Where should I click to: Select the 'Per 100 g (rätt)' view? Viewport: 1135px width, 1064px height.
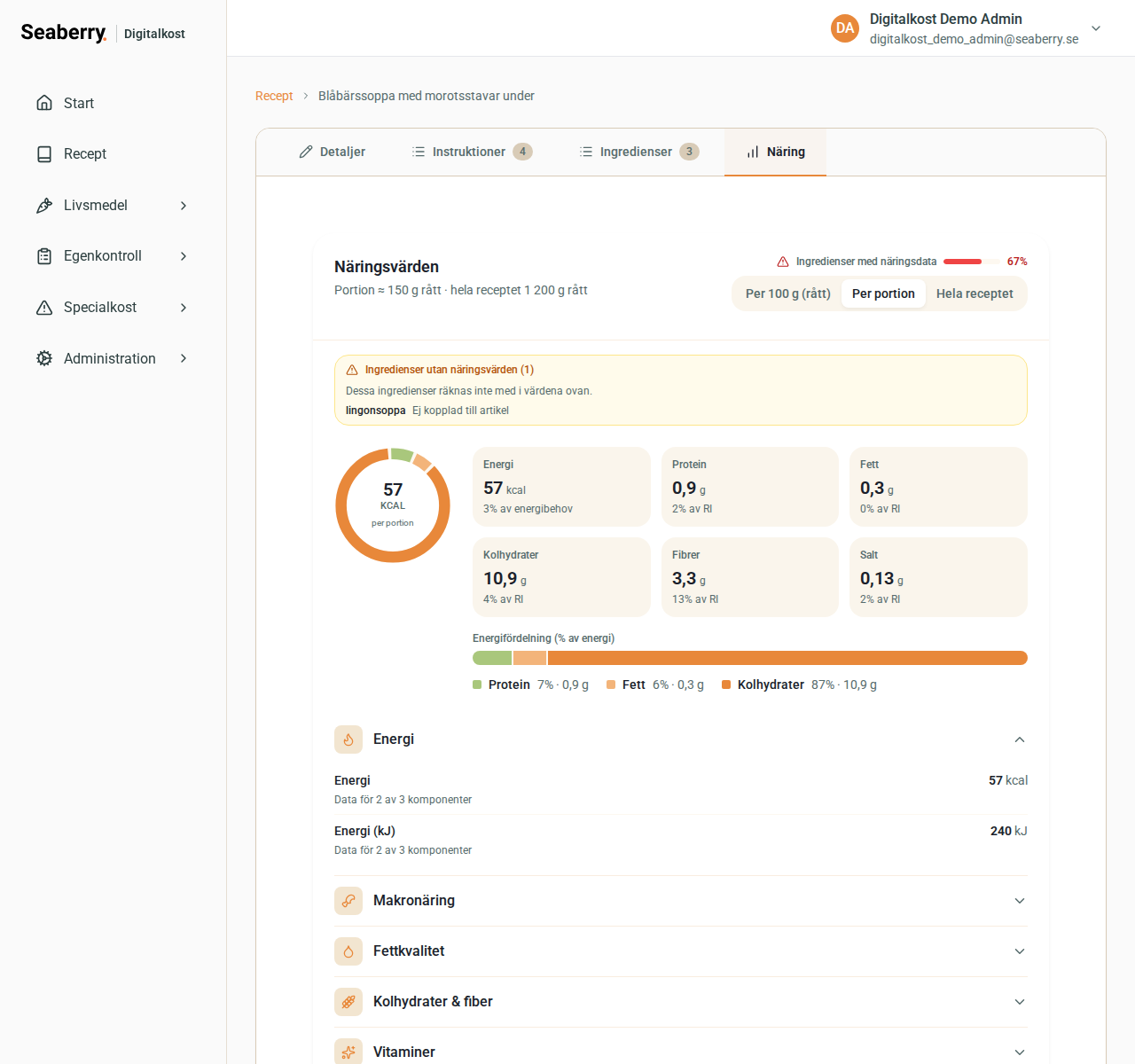click(x=788, y=293)
